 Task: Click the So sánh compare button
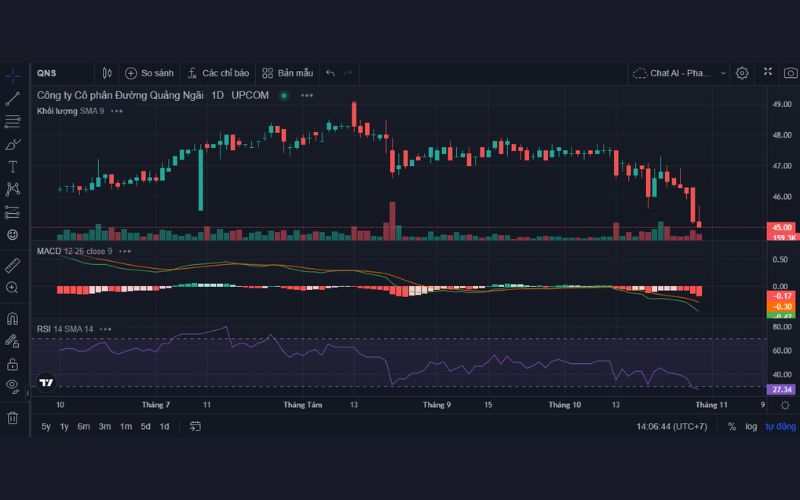[x=149, y=73]
